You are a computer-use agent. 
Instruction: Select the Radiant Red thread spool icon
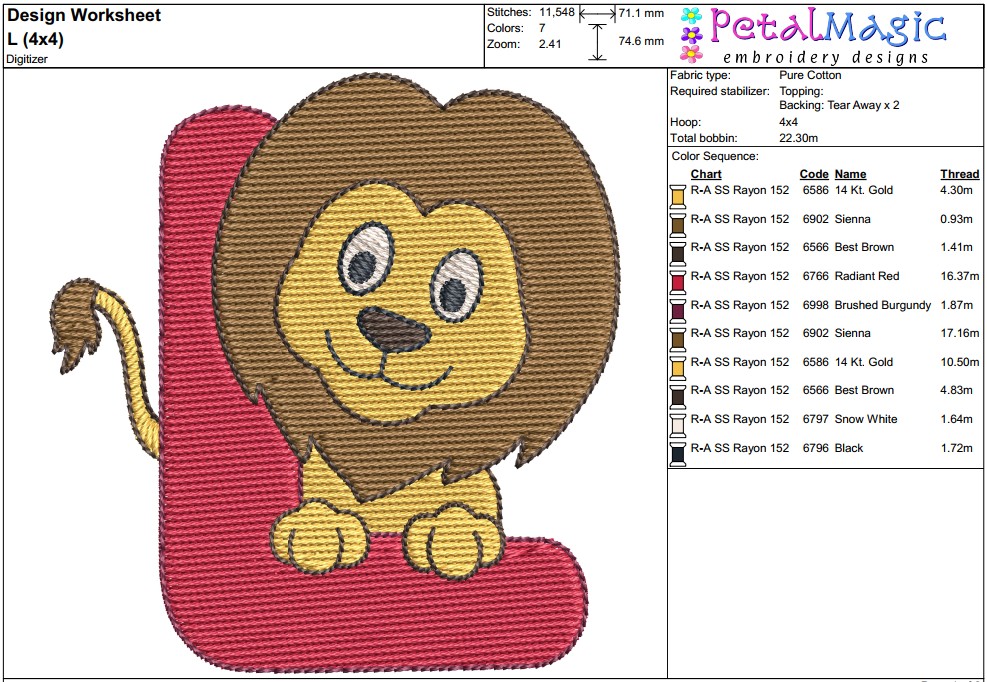click(678, 281)
